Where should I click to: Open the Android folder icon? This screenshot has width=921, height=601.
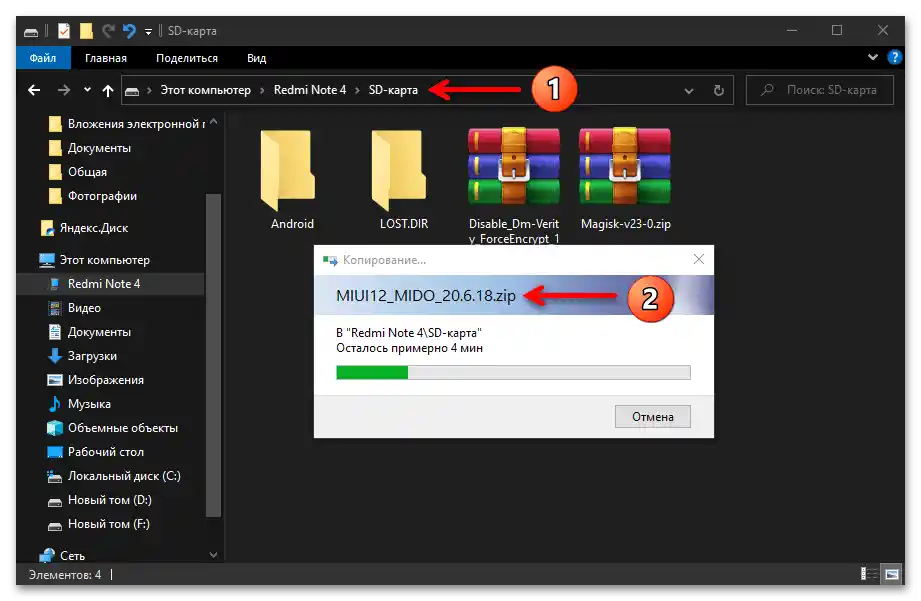coord(288,170)
